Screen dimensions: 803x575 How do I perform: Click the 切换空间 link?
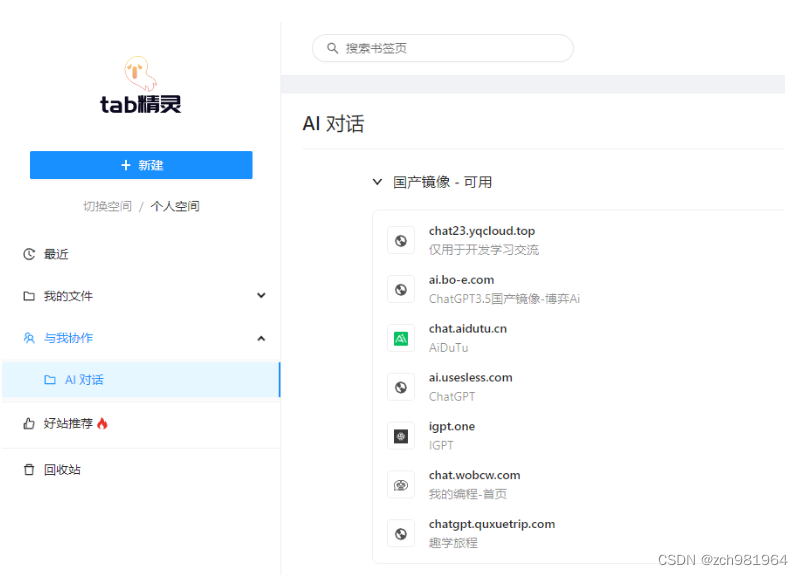click(x=108, y=206)
